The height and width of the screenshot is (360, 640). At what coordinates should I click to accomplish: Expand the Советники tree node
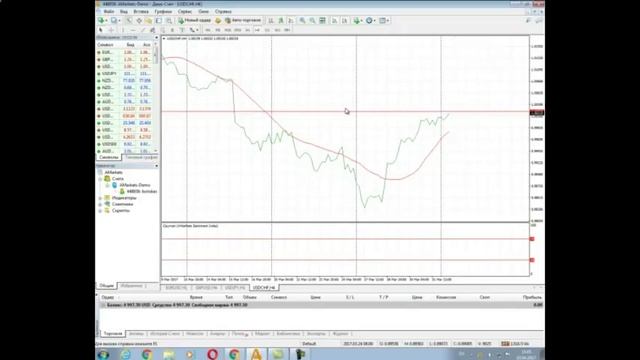[100, 204]
